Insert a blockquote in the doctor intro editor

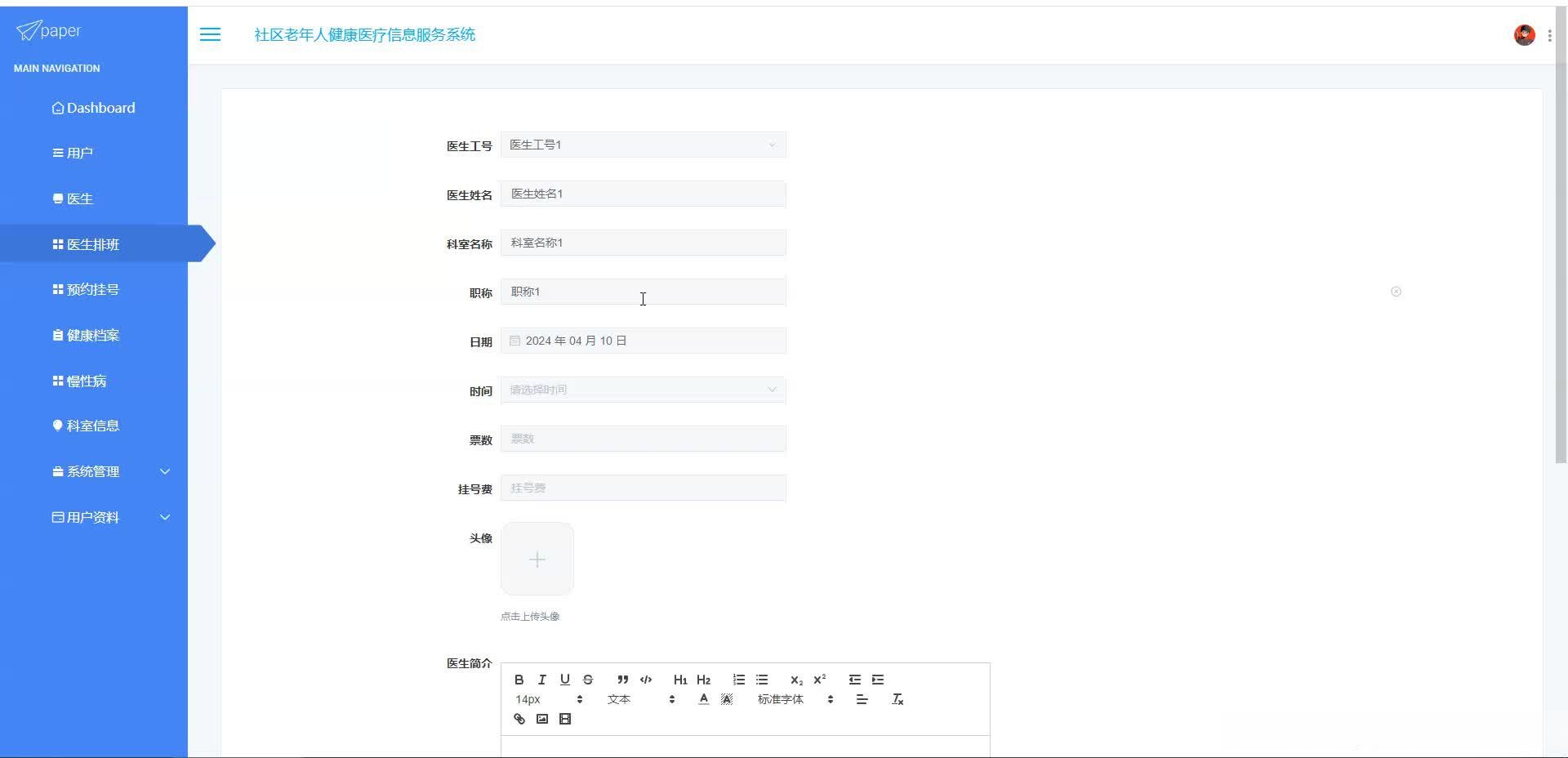tap(622, 680)
